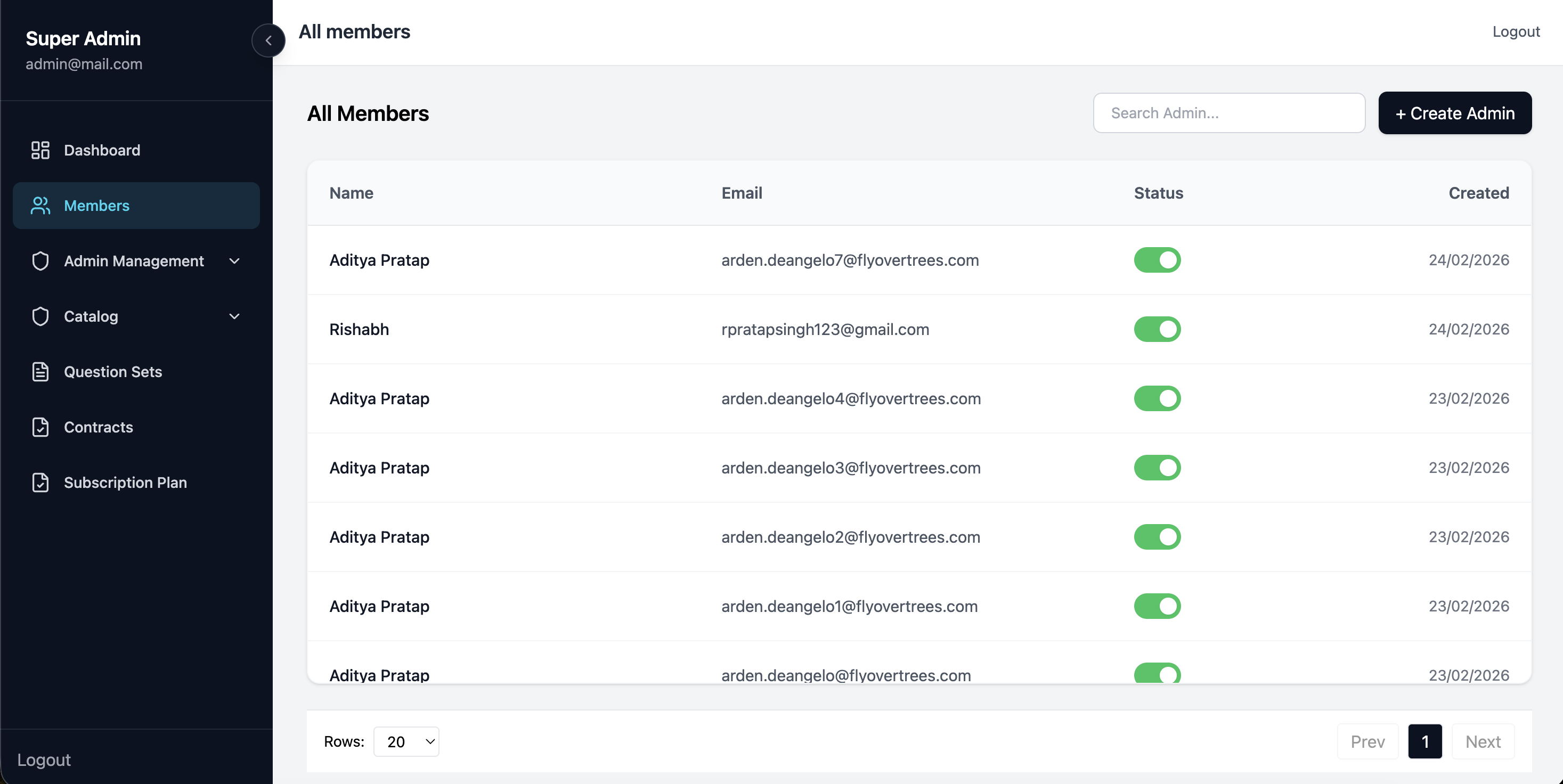Click the Contracts icon in sidebar
This screenshot has width=1563, height=784.
coord(40,427)
